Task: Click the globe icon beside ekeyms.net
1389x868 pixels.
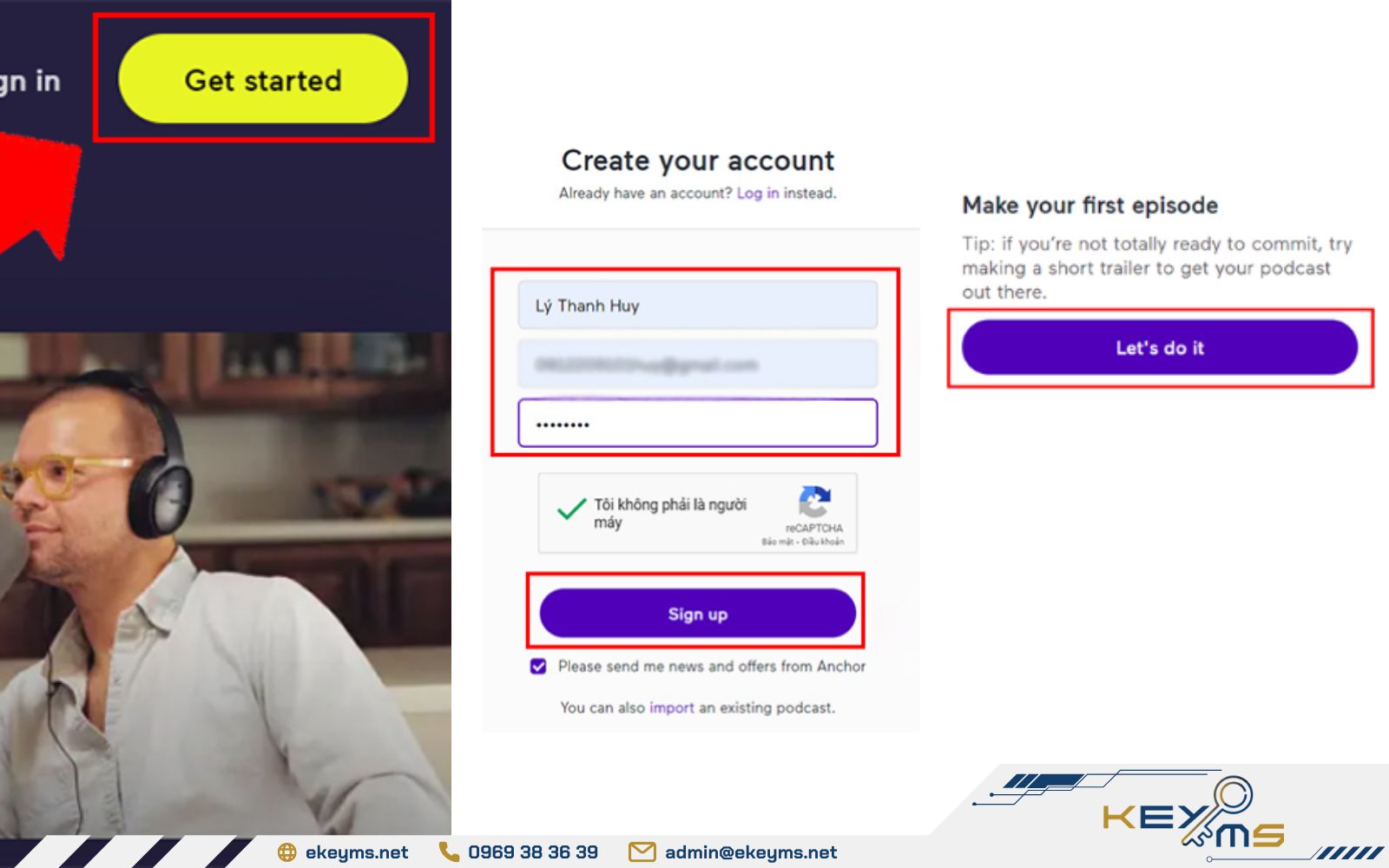Action: [287, 852]
